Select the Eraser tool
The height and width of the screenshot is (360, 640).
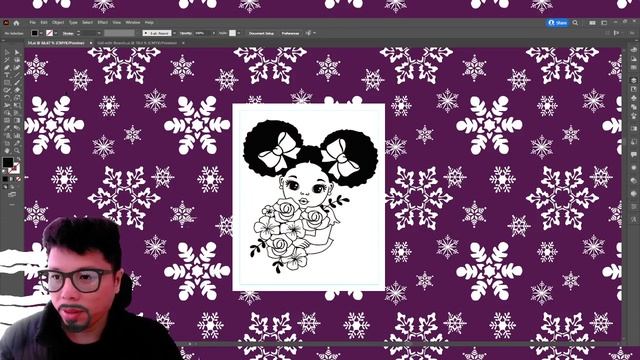17,90
